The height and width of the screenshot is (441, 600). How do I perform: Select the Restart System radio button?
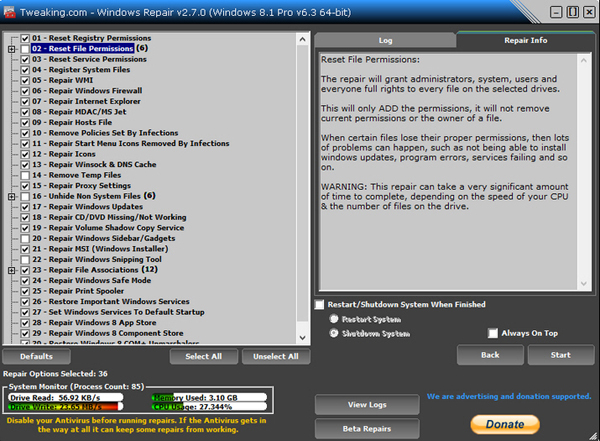334,319
